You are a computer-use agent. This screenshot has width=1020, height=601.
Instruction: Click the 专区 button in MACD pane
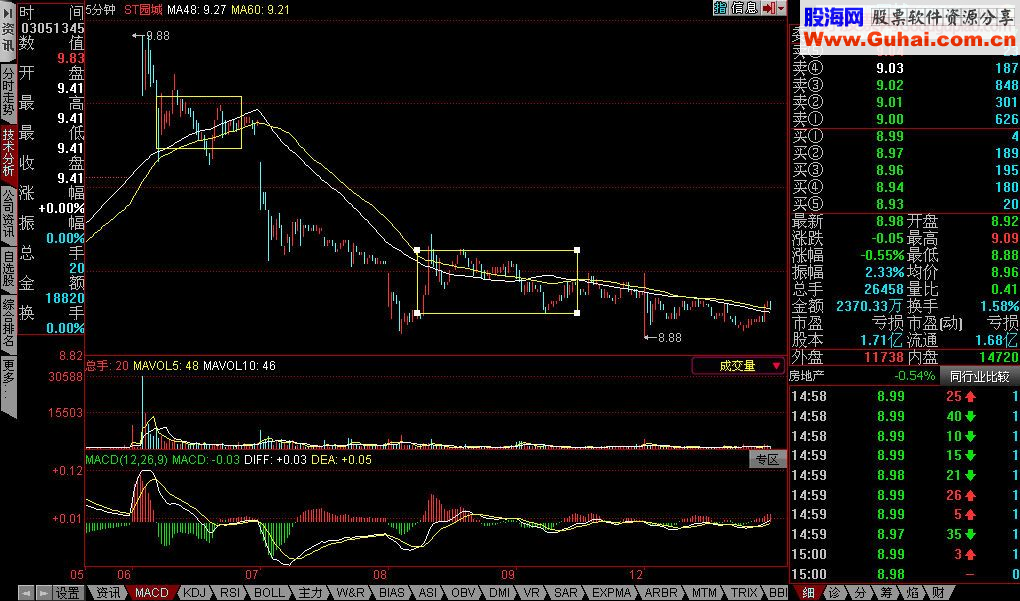point(767,459)
